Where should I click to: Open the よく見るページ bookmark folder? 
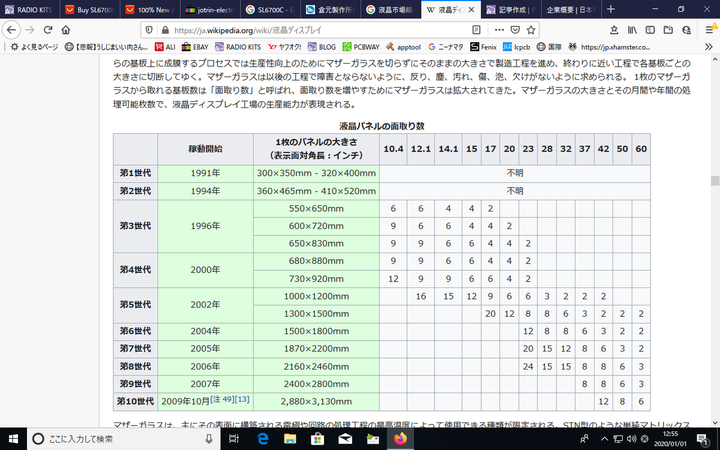[34, 47]
